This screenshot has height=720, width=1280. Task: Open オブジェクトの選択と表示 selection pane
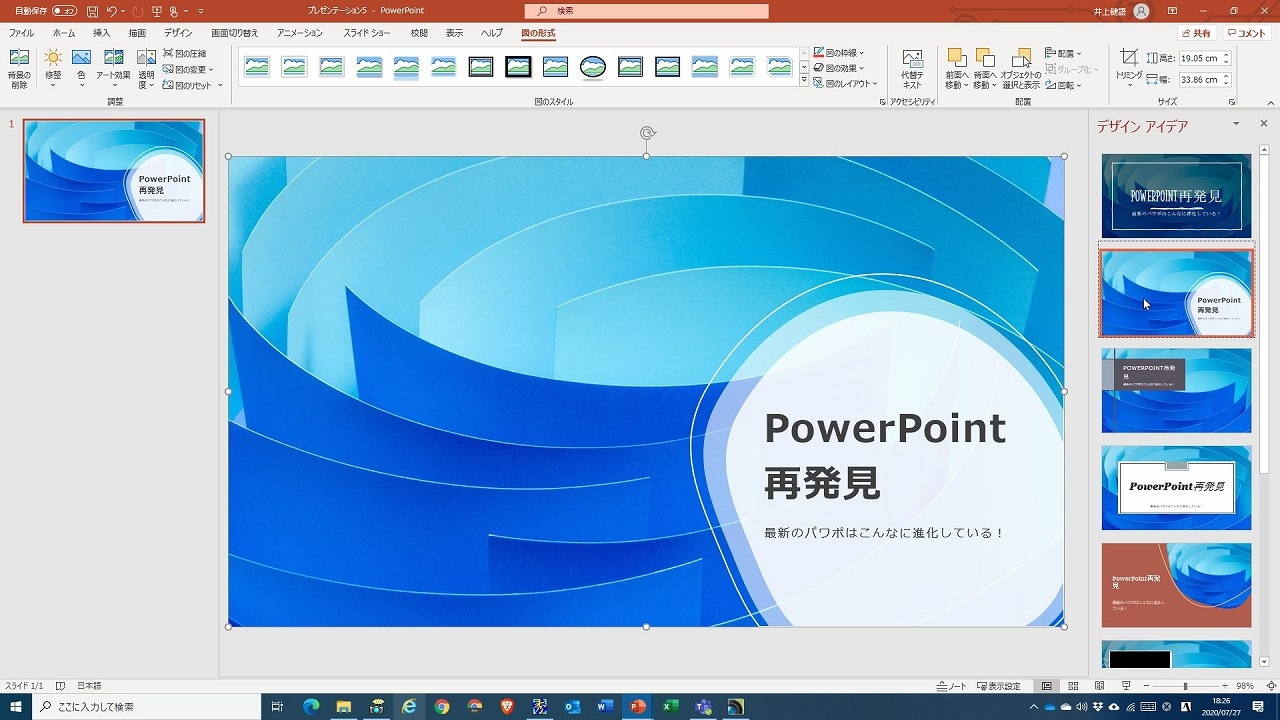[1021, 68]
